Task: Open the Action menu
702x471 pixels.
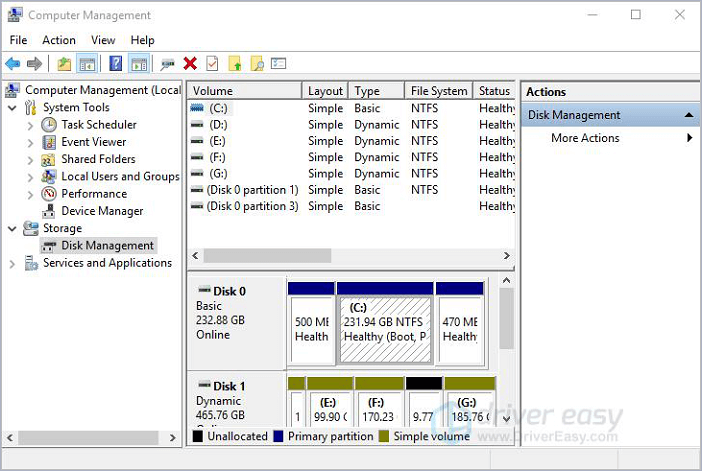Action: tap(59, 40)
